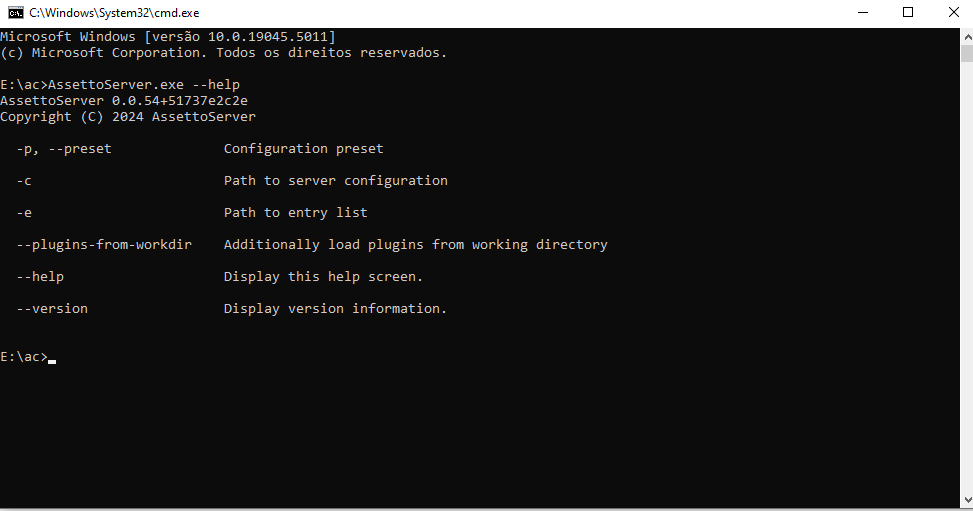The width and height of the screenshot is (973, 511).
Task: Click the --version option text
Action: (52, 309)
